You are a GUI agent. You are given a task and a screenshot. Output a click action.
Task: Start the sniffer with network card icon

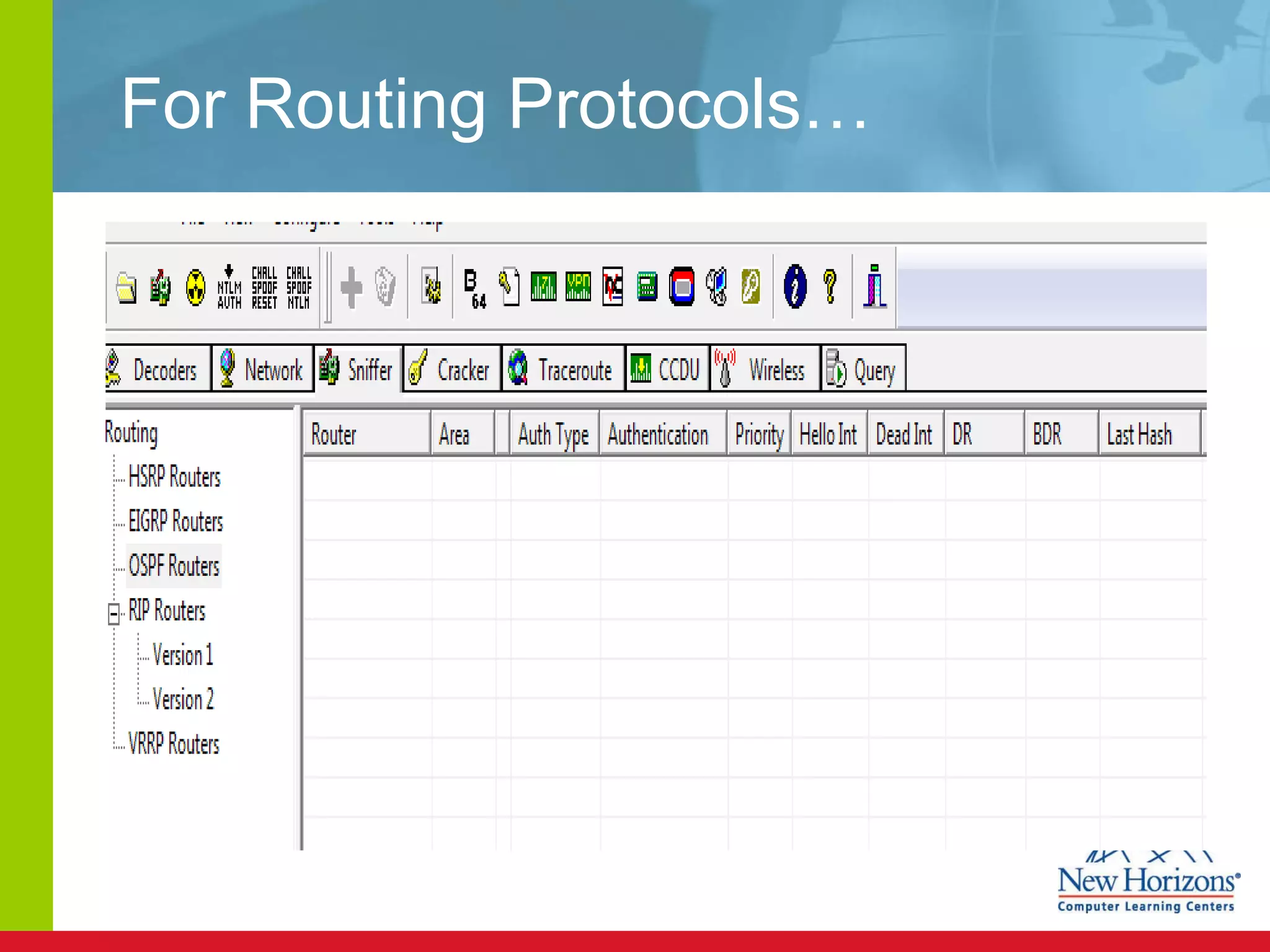coord(161,288)
